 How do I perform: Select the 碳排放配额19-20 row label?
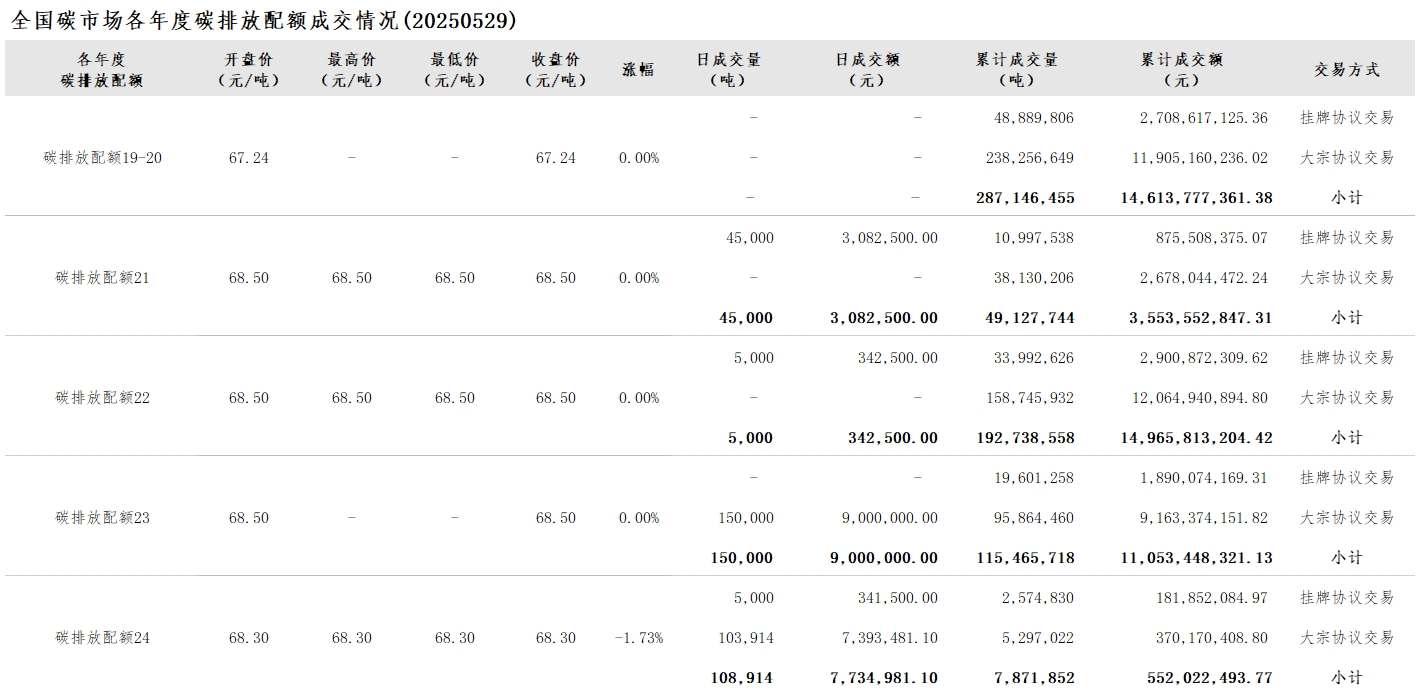click(102, 158)
